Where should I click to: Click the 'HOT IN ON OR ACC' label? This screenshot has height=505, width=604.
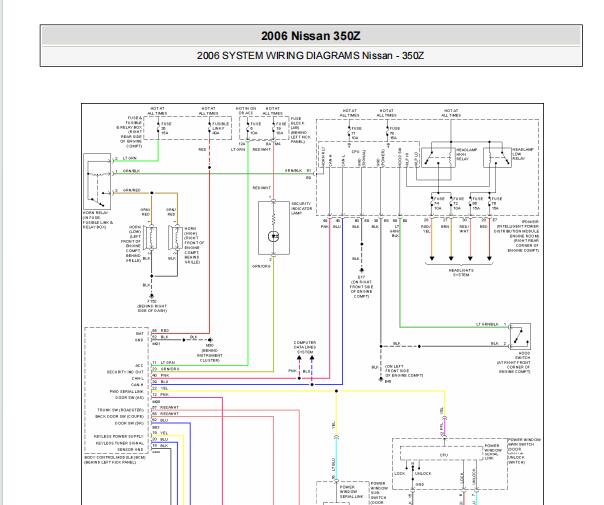point(246,111)
